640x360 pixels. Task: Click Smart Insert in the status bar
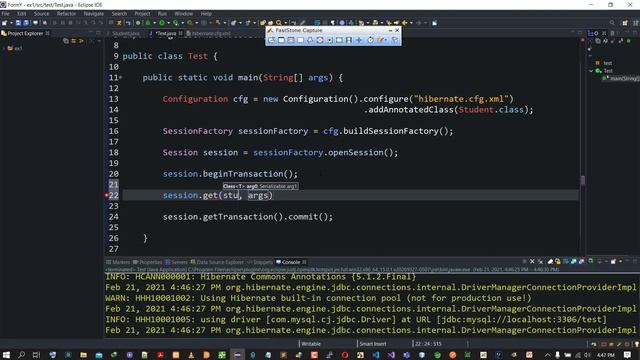tap(373, 344)
